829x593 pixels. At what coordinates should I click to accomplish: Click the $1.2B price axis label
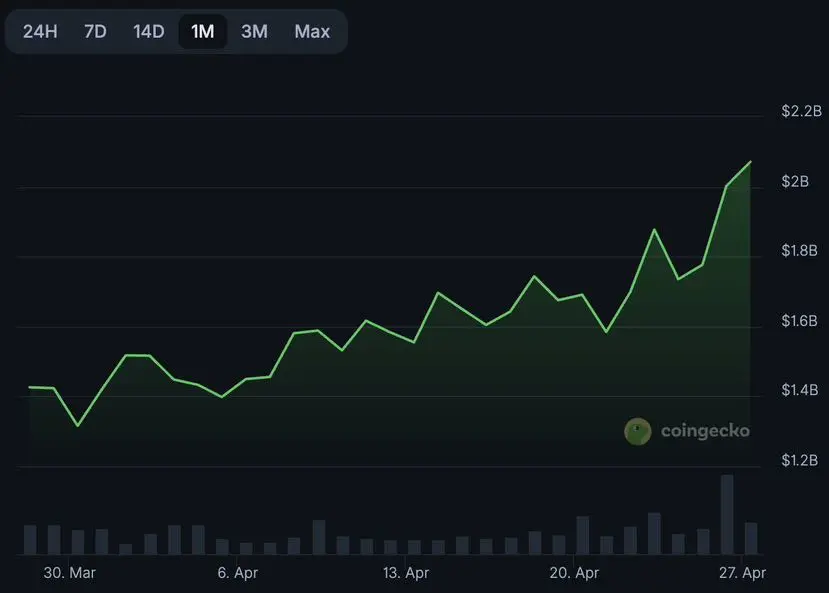[x=801, y=461]
